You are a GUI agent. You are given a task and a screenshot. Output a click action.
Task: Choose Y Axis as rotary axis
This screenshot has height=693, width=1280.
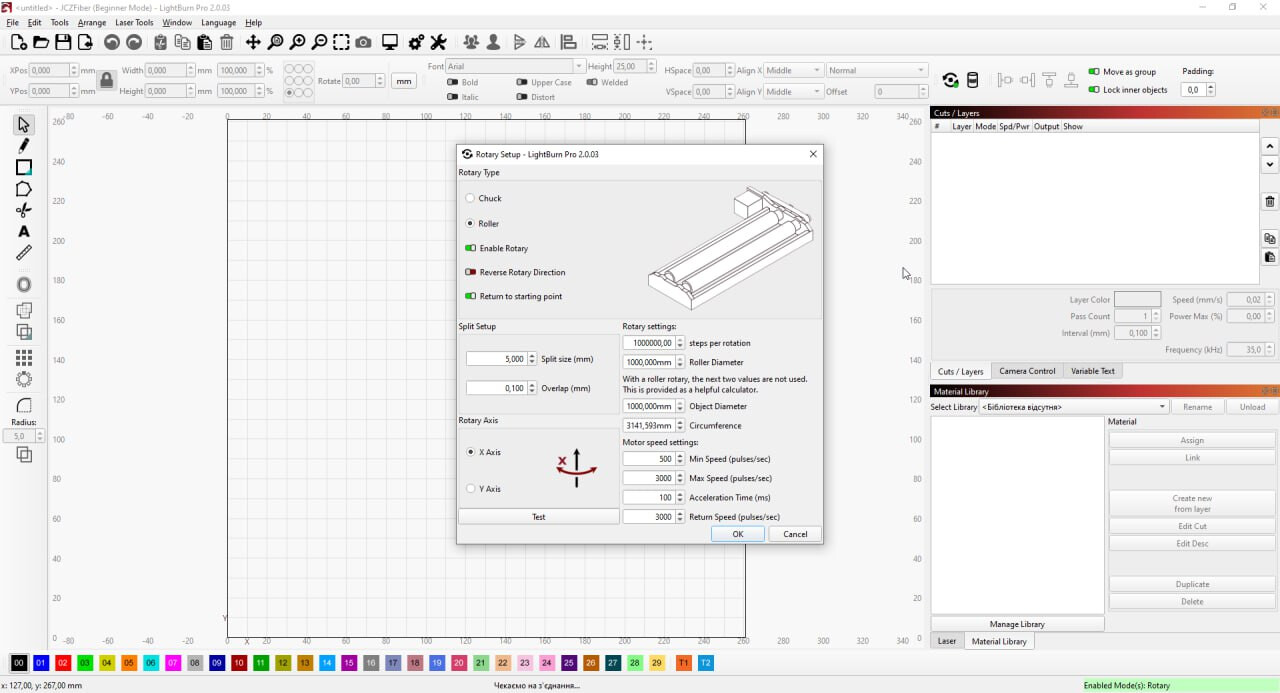point(470,489)
